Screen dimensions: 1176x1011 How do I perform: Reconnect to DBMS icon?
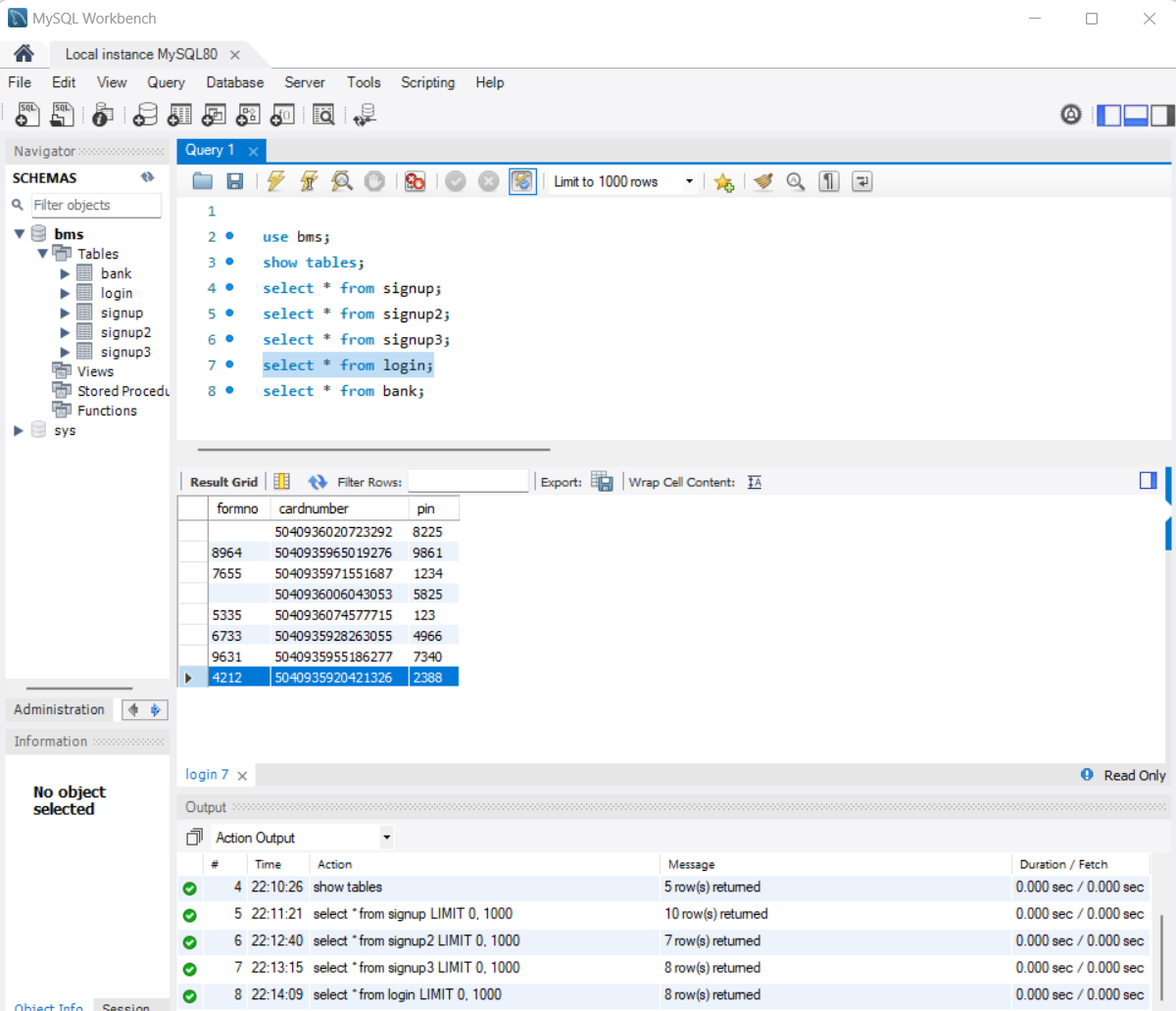(x=365, y=115)
